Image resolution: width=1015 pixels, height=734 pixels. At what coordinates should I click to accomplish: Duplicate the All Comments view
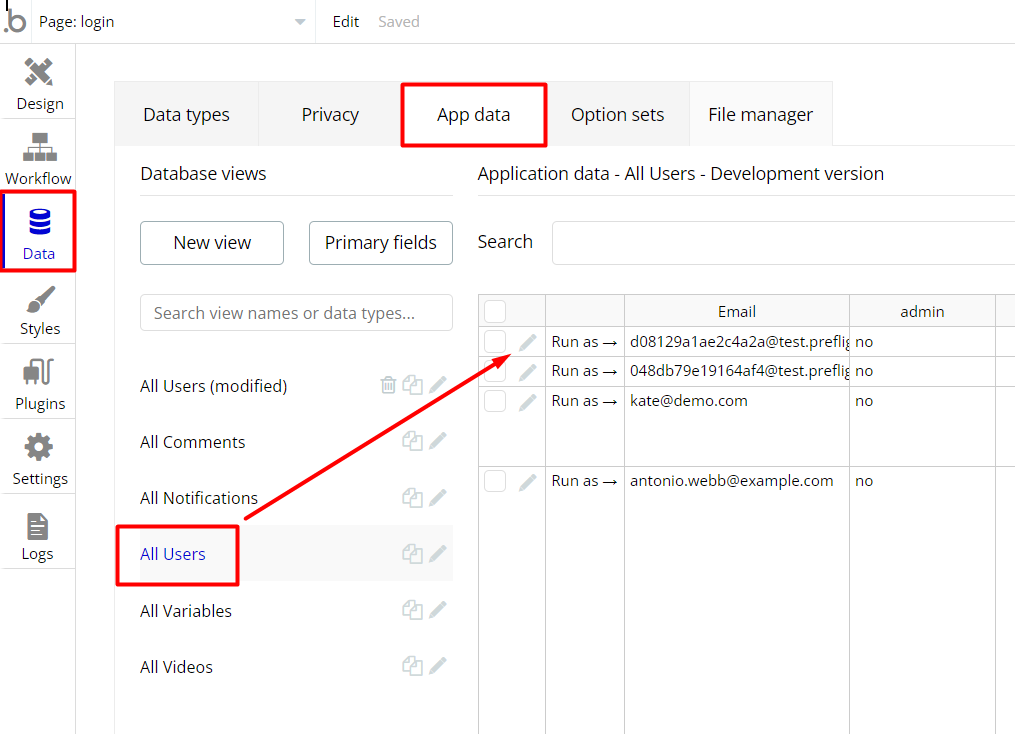point(412,441)
